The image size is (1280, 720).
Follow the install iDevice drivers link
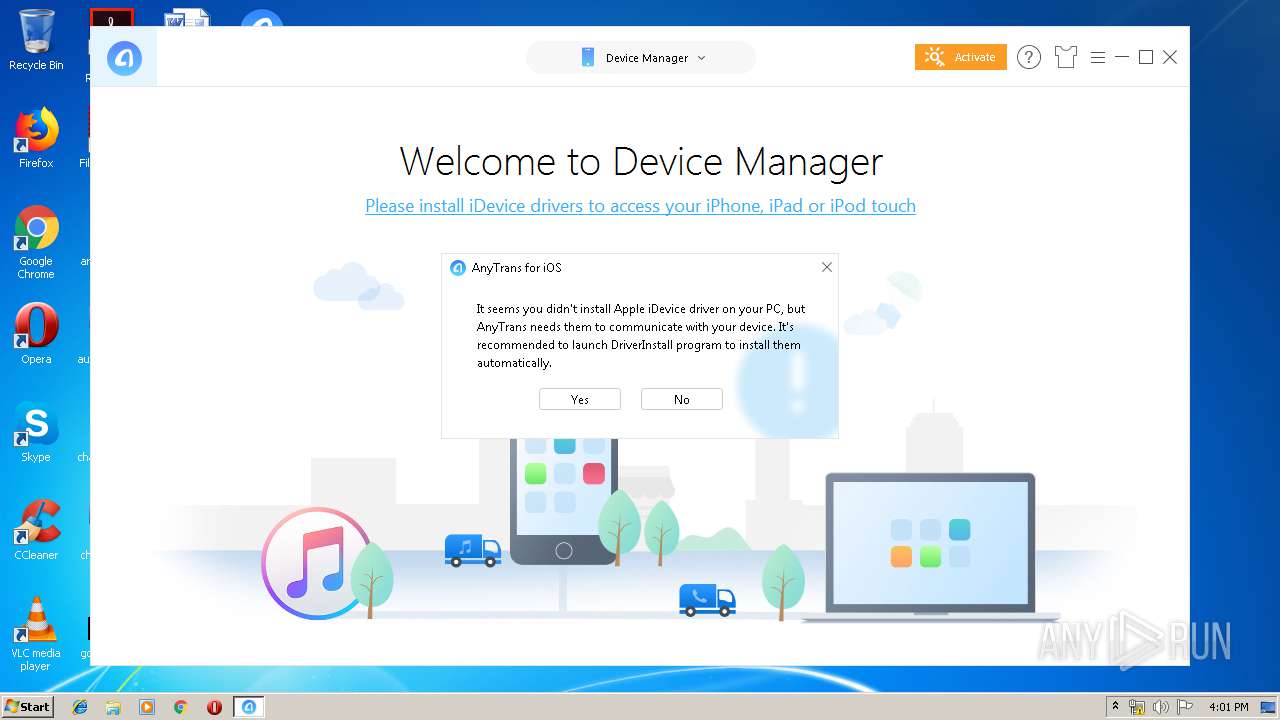pos(640,206)
